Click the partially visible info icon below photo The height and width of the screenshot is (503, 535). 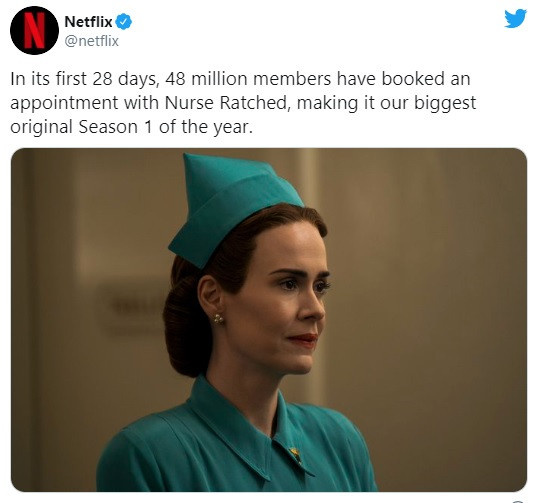[x=518, y=501]
